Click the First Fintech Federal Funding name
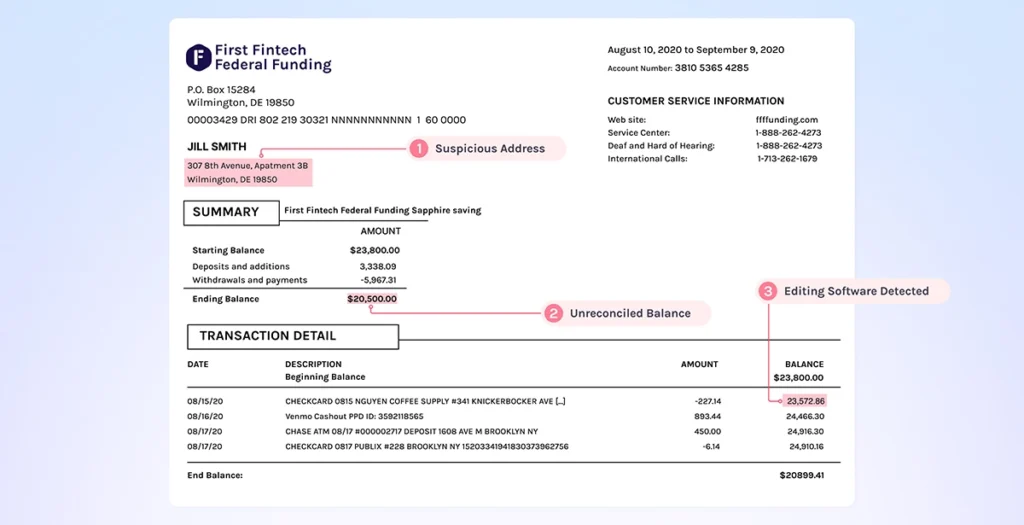This screenshot has height=525, width=1024. 273,57
